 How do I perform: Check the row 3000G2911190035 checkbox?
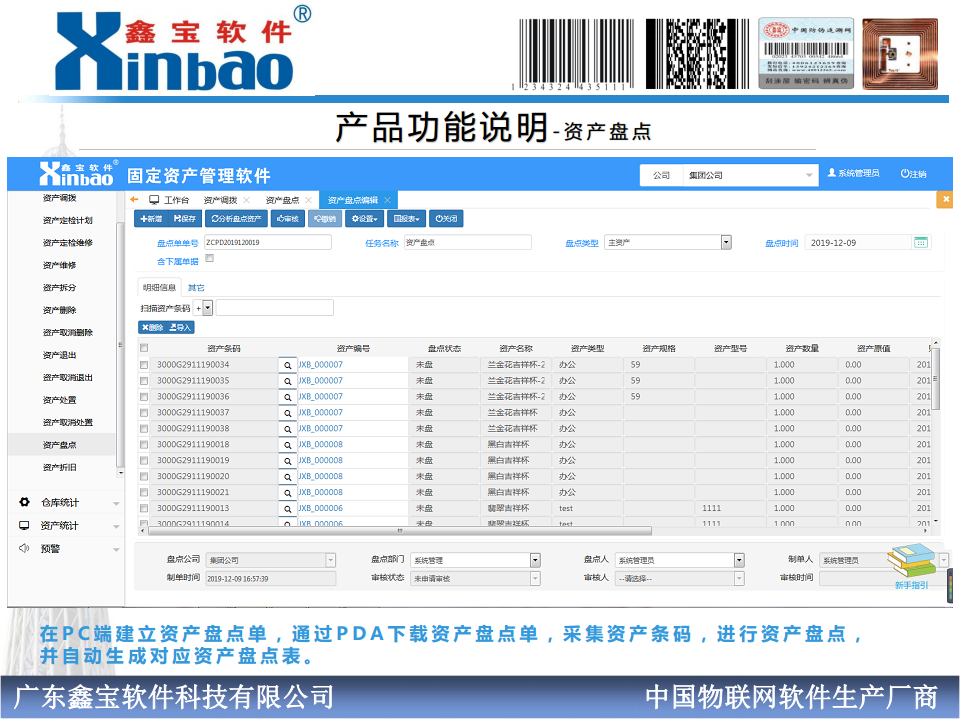coord(144,381)
